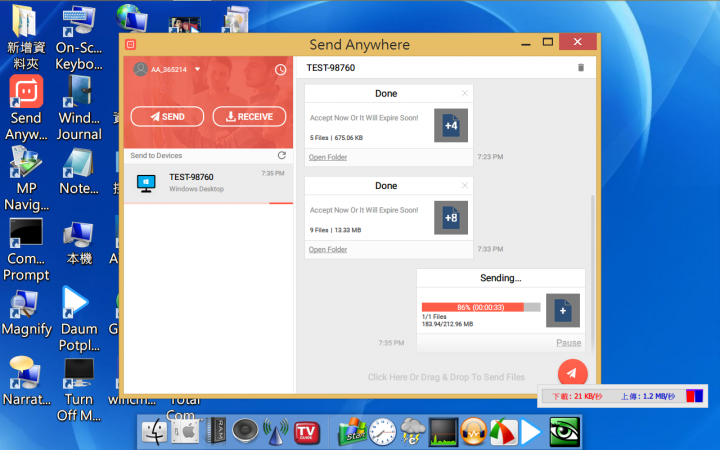Viewport: 720px width, 450px height.
Task: Open the transfer history clock icon
Action: pos(281,70)
